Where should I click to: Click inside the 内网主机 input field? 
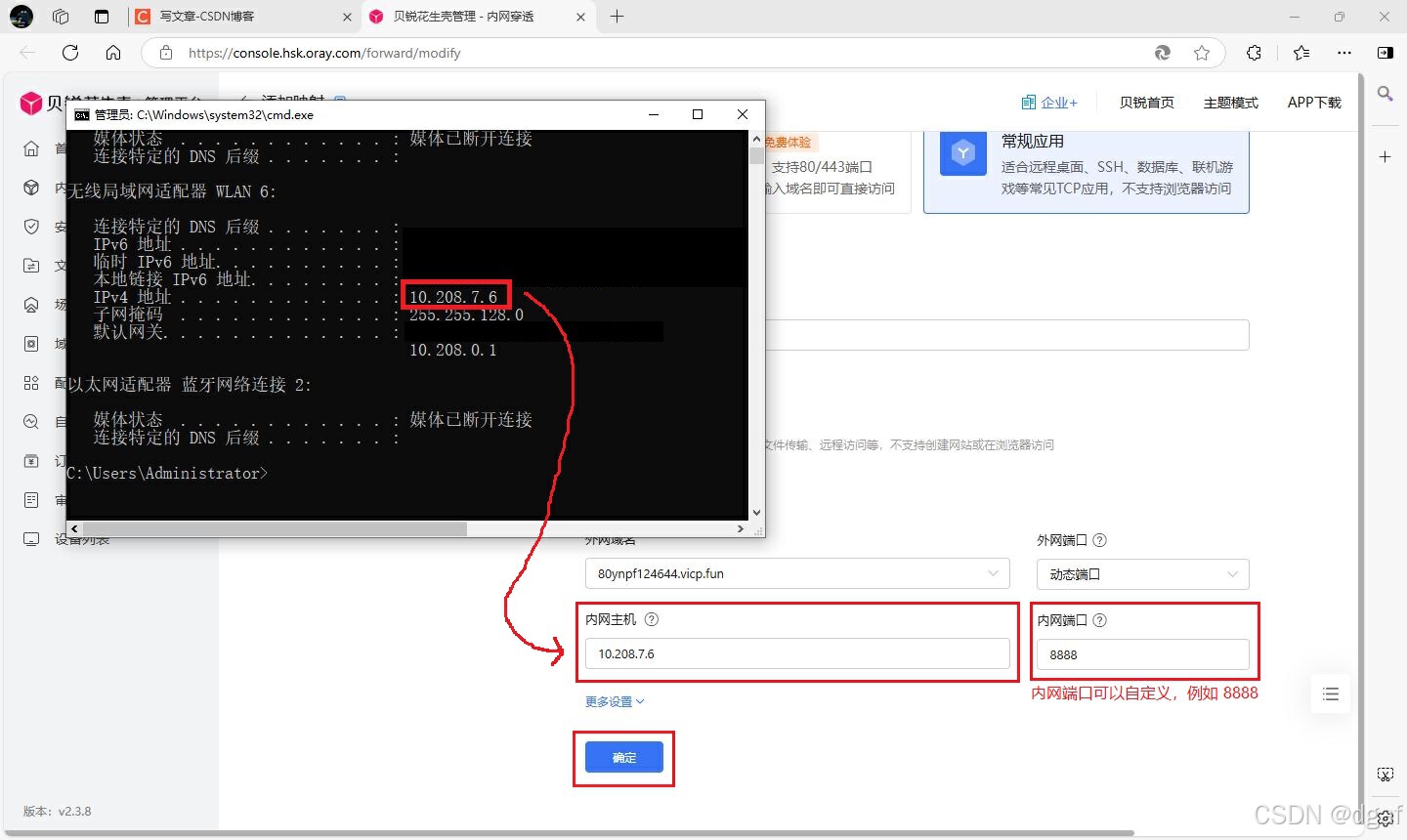point(797,653)
